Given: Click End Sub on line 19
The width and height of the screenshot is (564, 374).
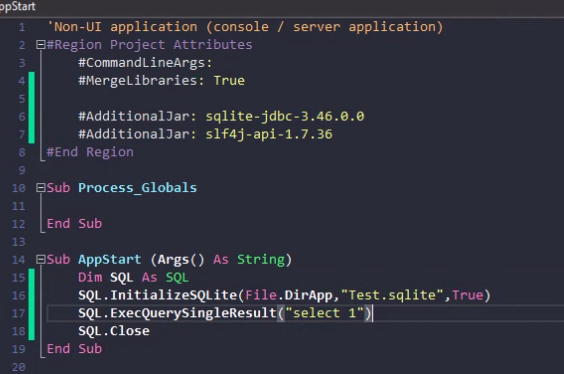Looking at the screenshot, I should [x=74, y=349].
